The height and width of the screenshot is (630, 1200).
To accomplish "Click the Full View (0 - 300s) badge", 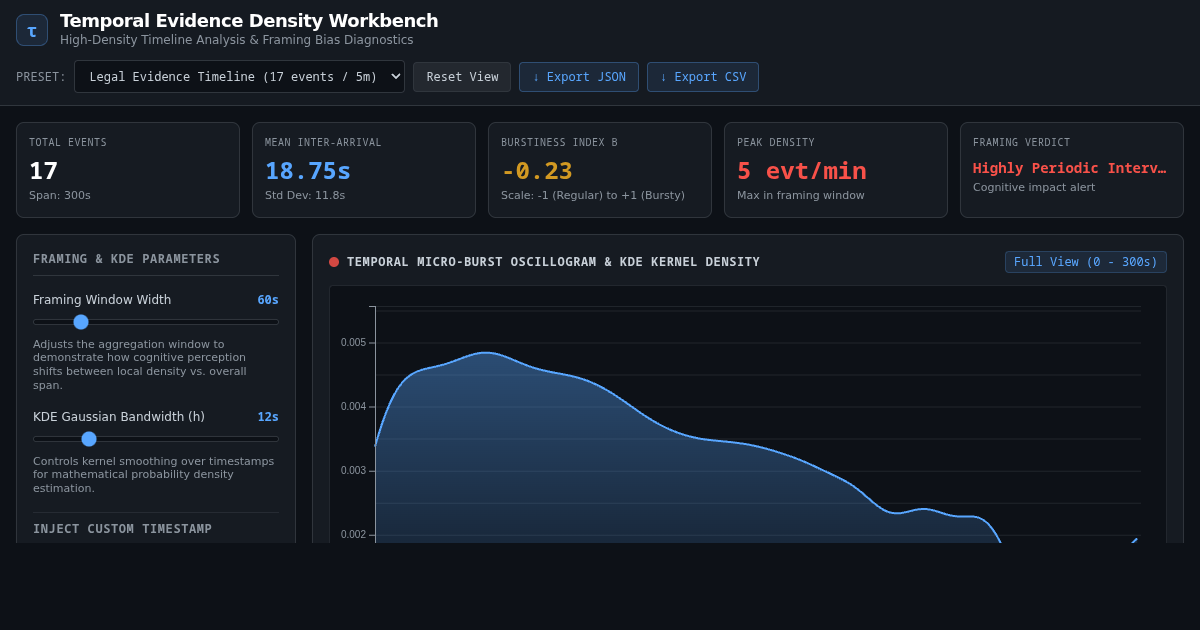I will coord(1086,262).
